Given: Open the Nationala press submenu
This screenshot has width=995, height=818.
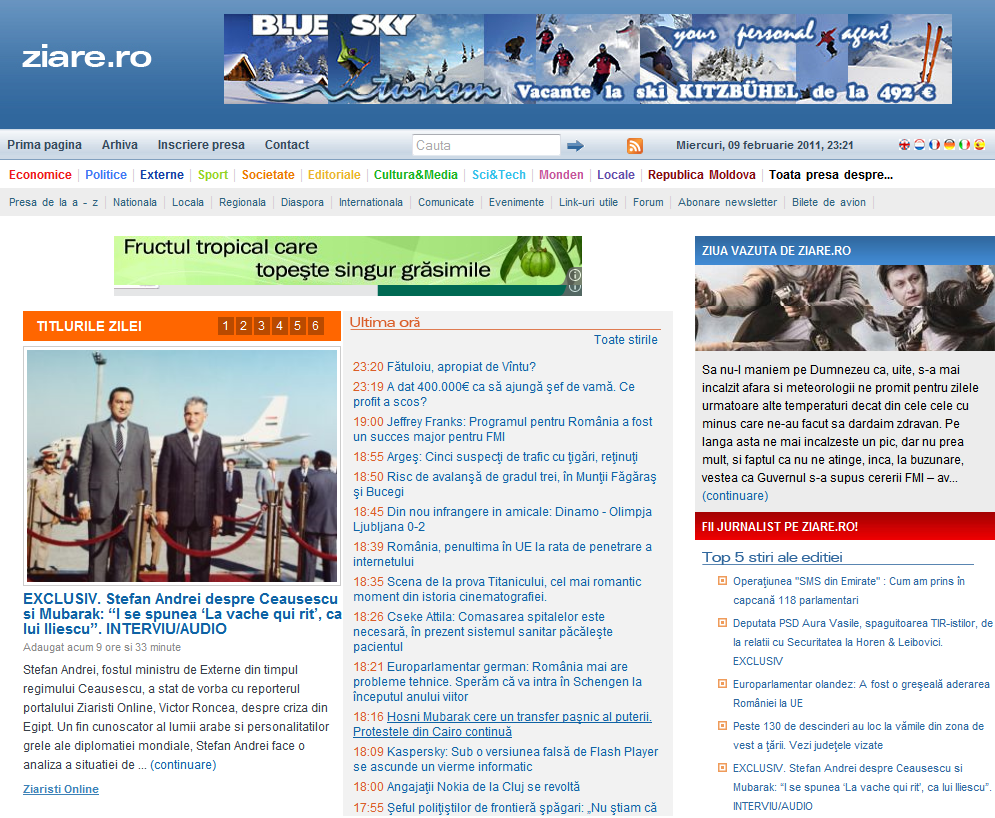Looking at the screenshot, I should (x=135, y=202).
